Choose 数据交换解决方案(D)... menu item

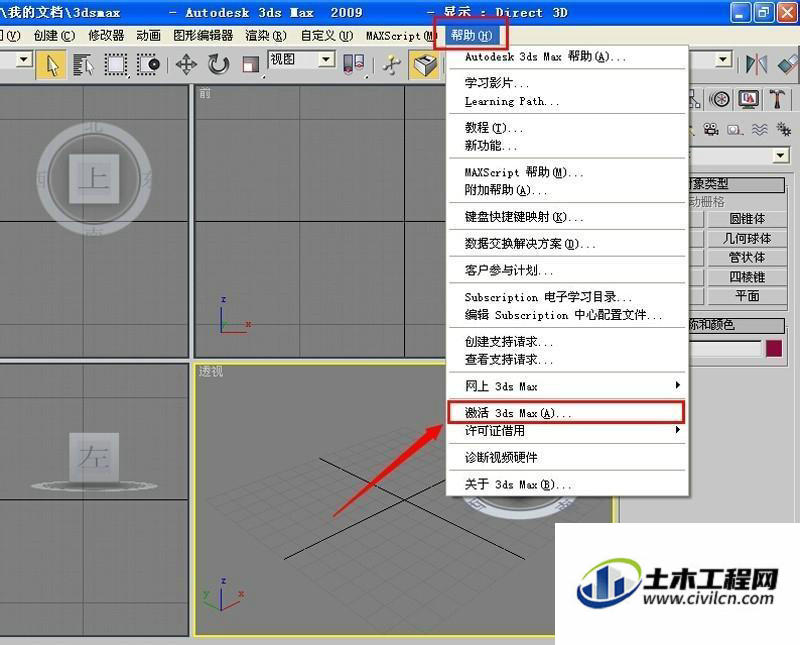567,243
